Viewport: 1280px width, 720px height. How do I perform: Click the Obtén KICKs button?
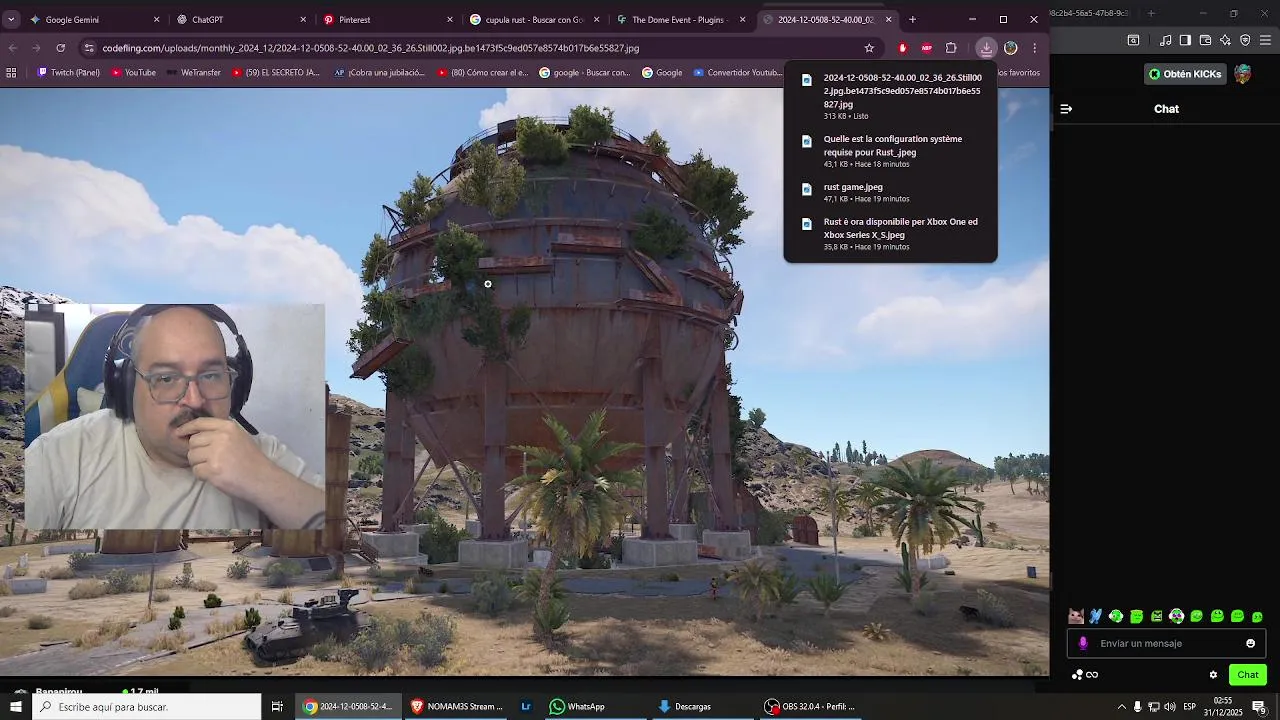(x=1185, y=74)
